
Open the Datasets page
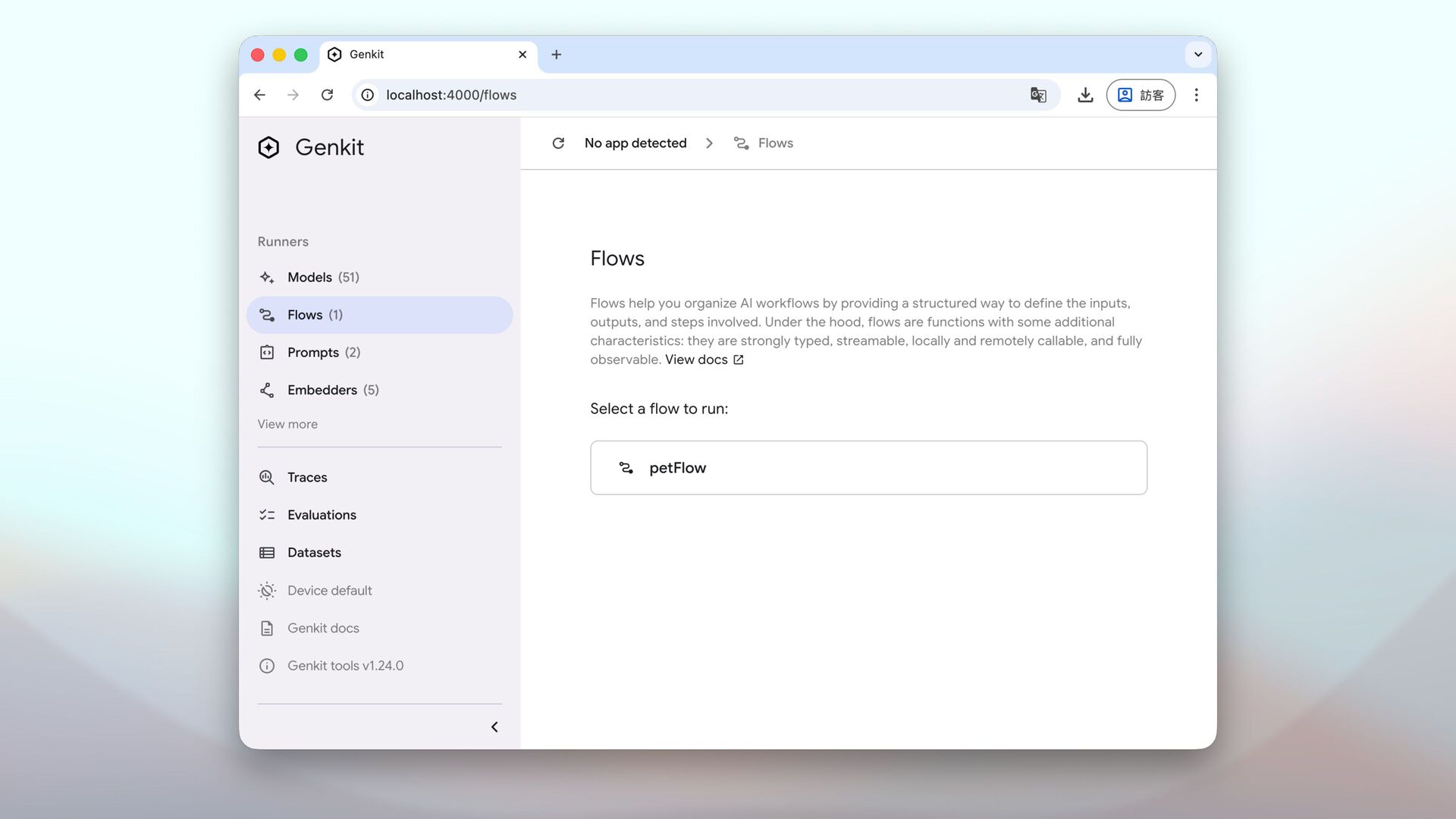(313, 553)
